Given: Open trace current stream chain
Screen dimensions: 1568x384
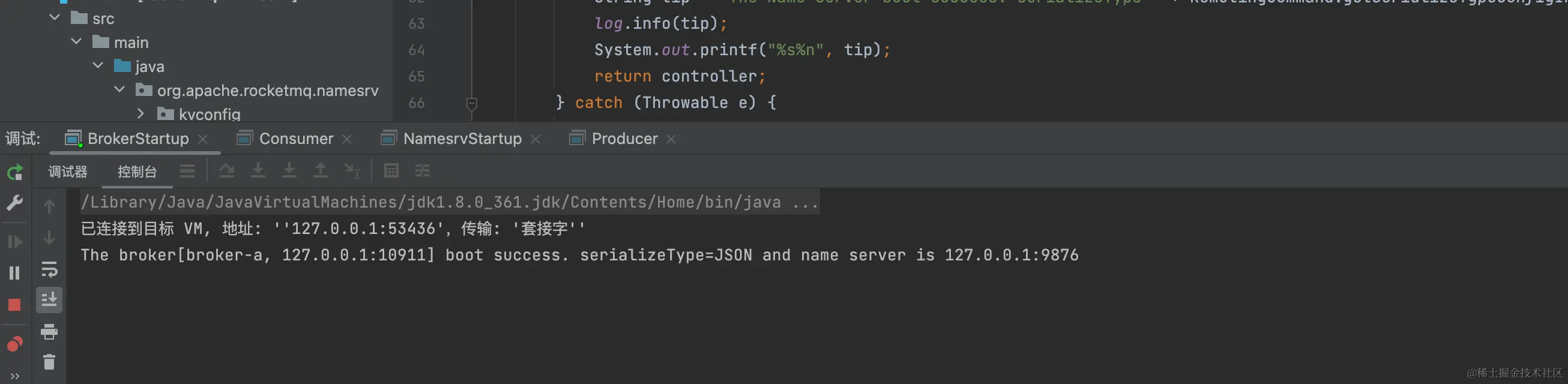Looking at the screenshot, I should tap(423, 171).
